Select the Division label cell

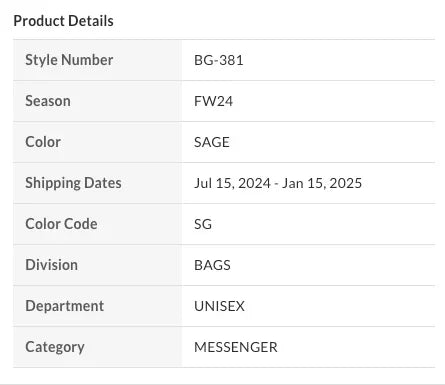tap(98, 265)
